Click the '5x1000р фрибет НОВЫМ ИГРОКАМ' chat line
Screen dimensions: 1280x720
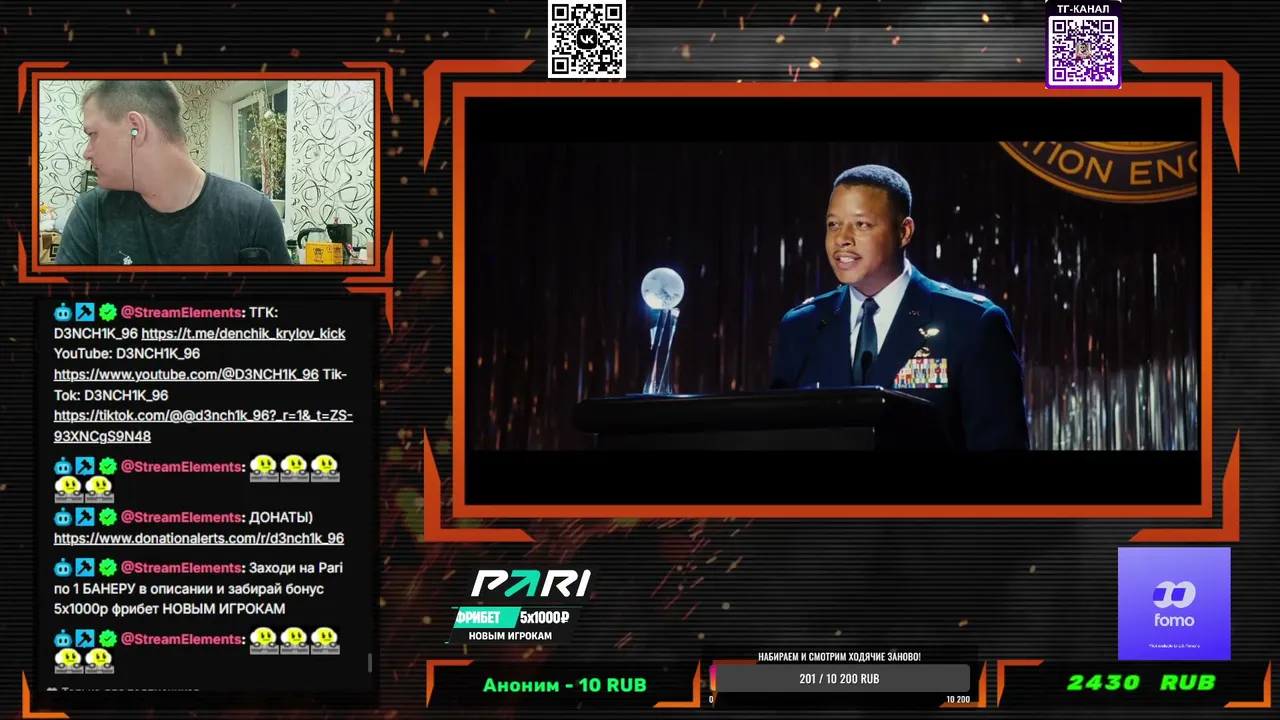169,608
